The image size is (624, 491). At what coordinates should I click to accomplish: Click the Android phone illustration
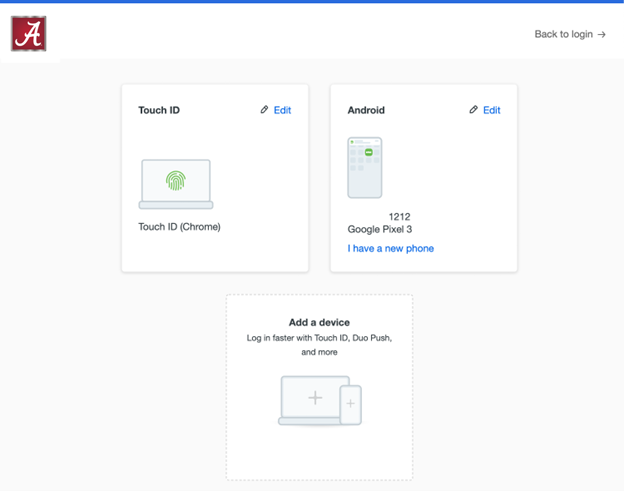click(x=365, y=168)
